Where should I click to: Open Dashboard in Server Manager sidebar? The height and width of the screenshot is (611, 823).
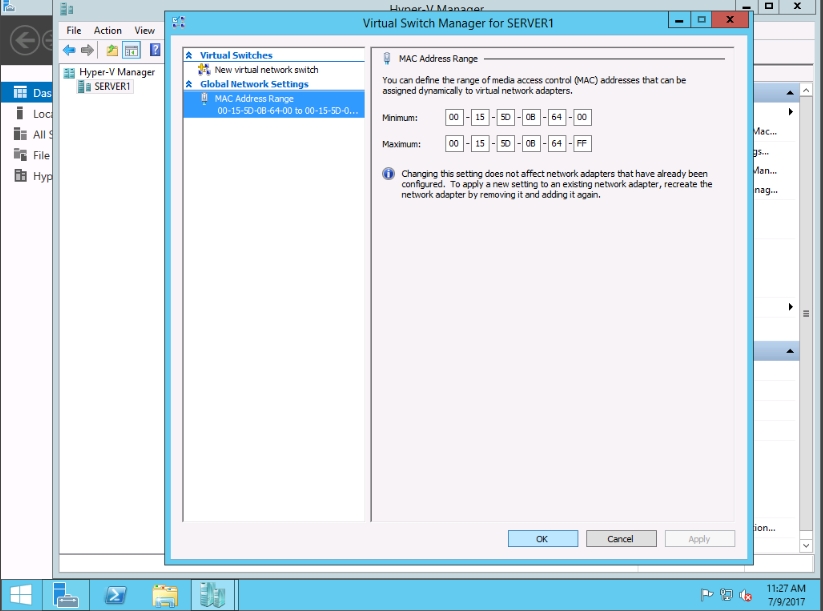tap(26, 93)
